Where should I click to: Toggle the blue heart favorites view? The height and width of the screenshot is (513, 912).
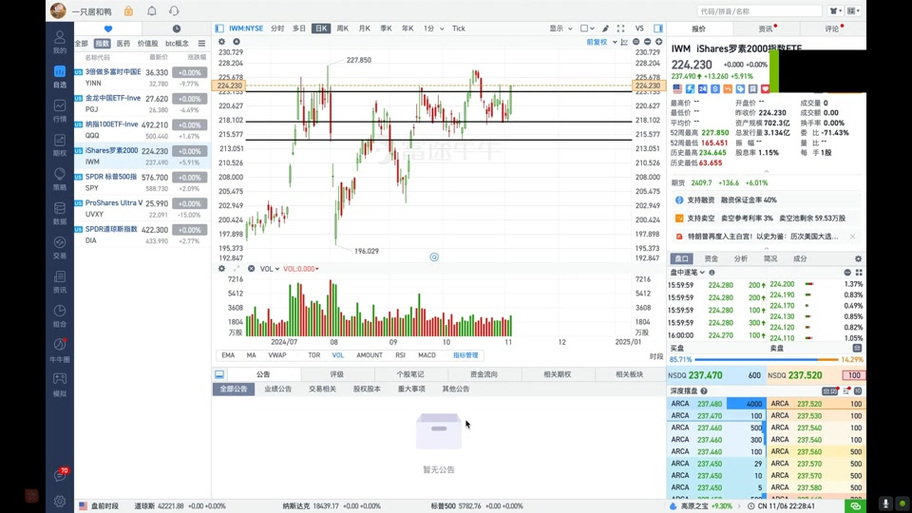(x=108, y=28)
